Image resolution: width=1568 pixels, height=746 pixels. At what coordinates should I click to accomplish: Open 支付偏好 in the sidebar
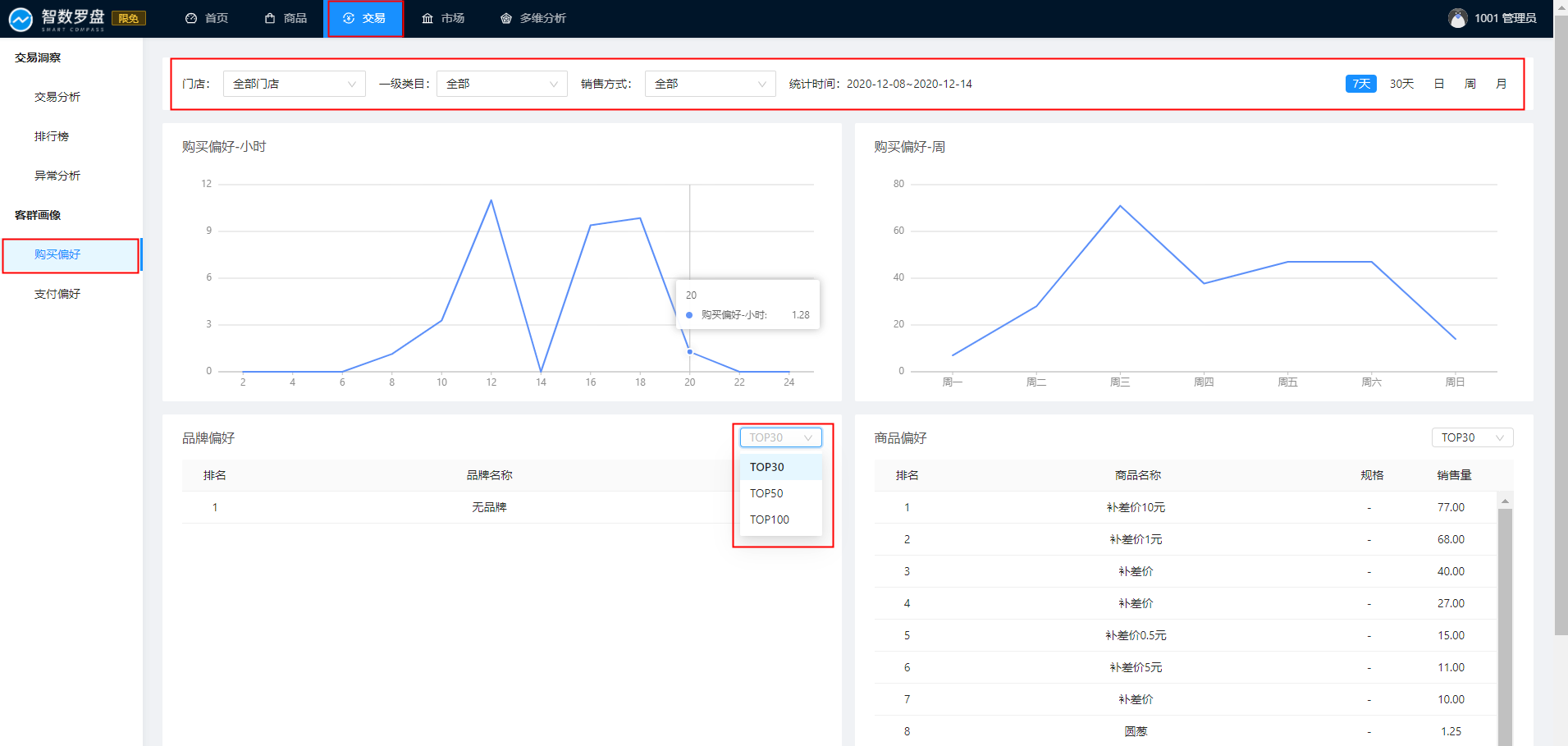point(57,294)
